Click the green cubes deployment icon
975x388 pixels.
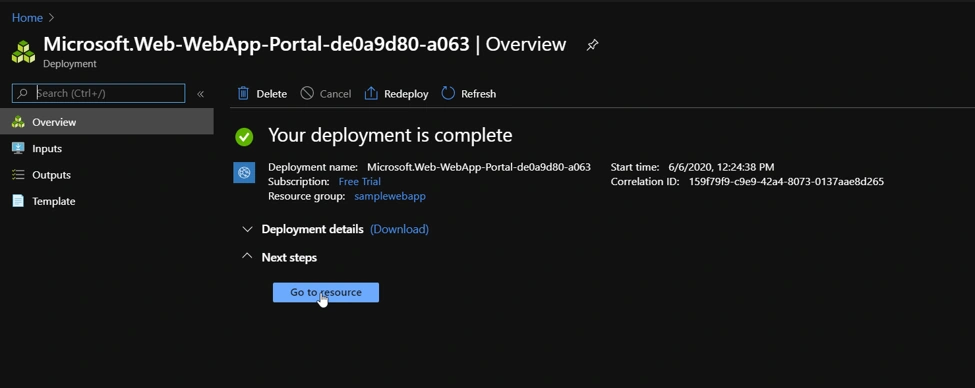(24, 52)
